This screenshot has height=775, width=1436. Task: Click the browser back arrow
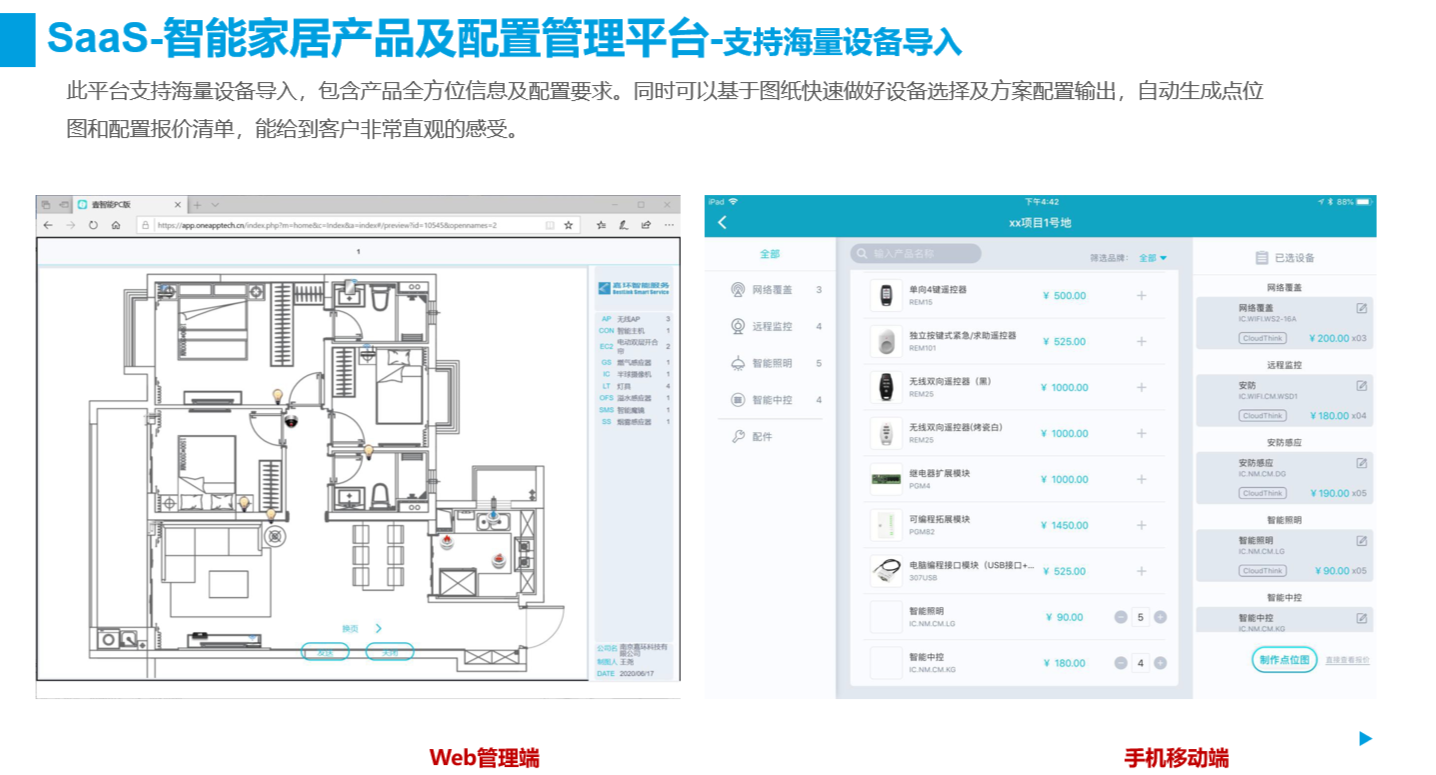coord(47,225)
